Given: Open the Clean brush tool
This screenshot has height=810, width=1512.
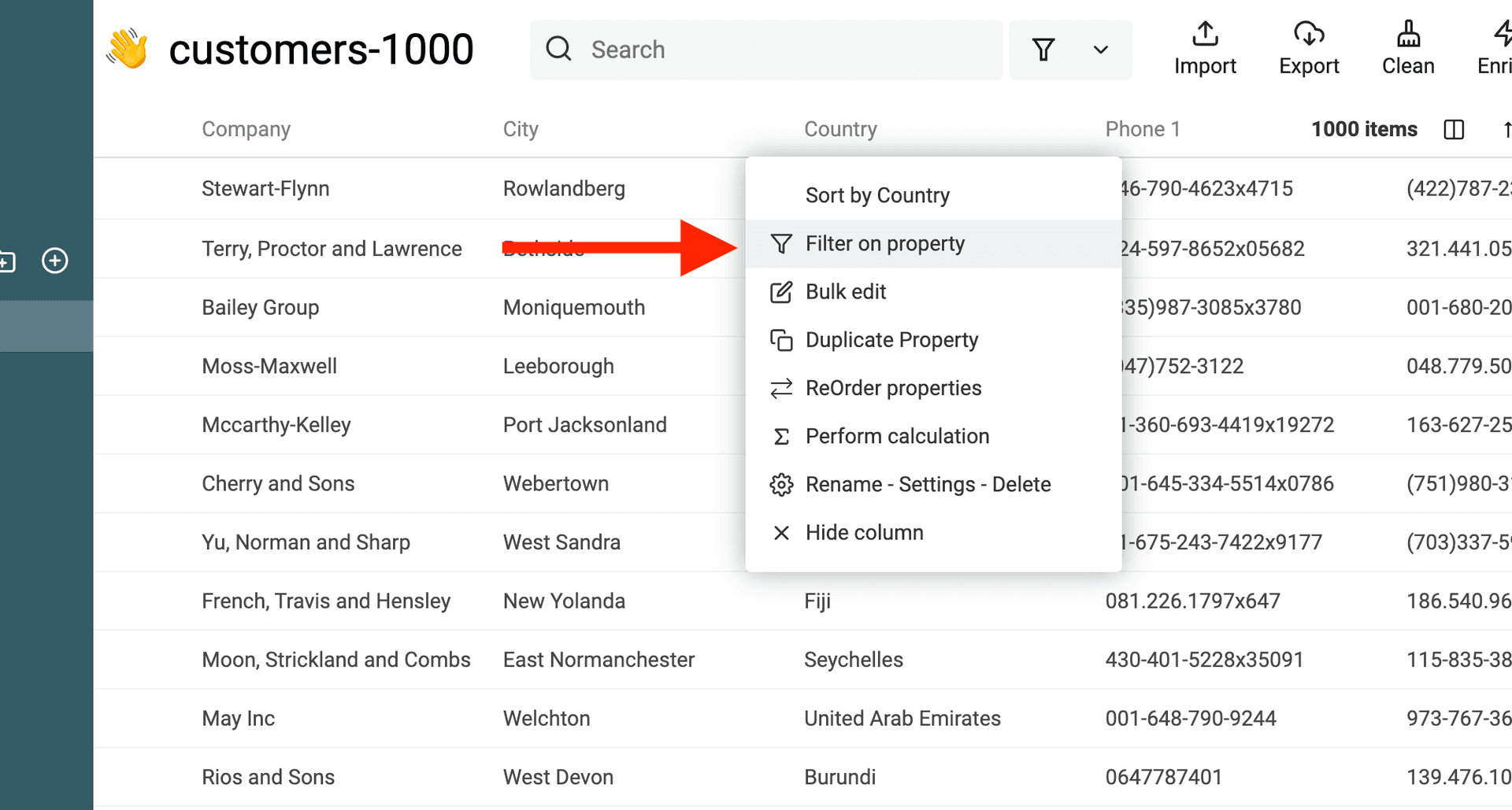Looking at the screenshot, I should coord(1407,35).
